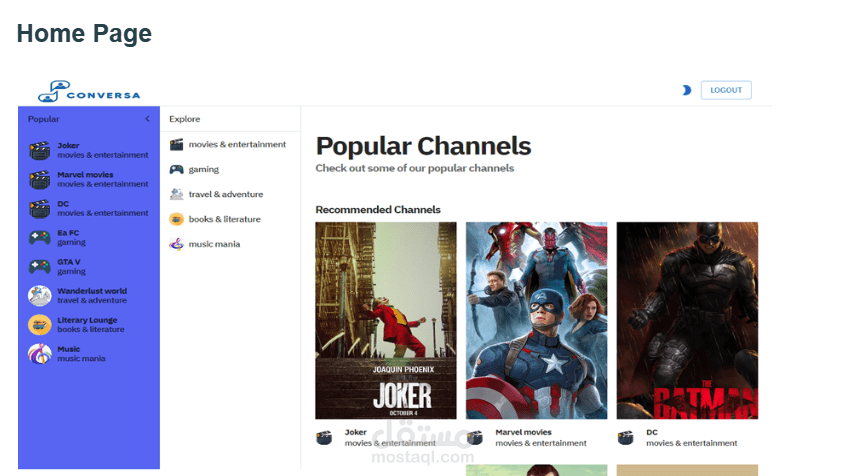Open the Marvel movies channel name in sidebar

(x=85, y=175)
